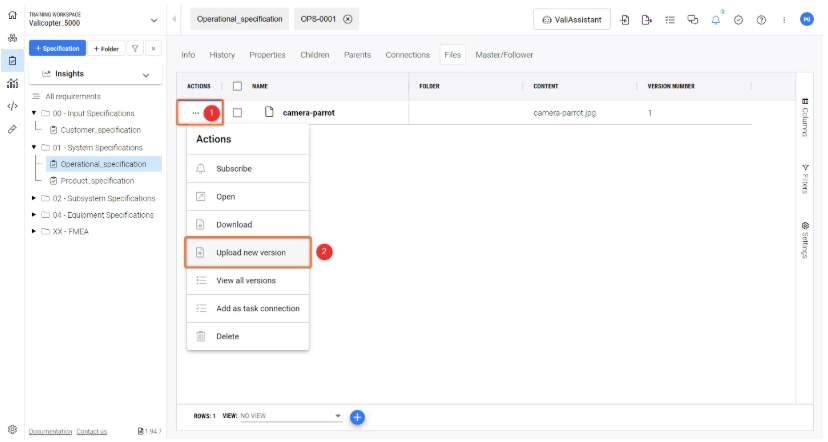Open the Valicopter_5000 workspace dropdown
Screen dimensions: 828x442
coord(153,20)
